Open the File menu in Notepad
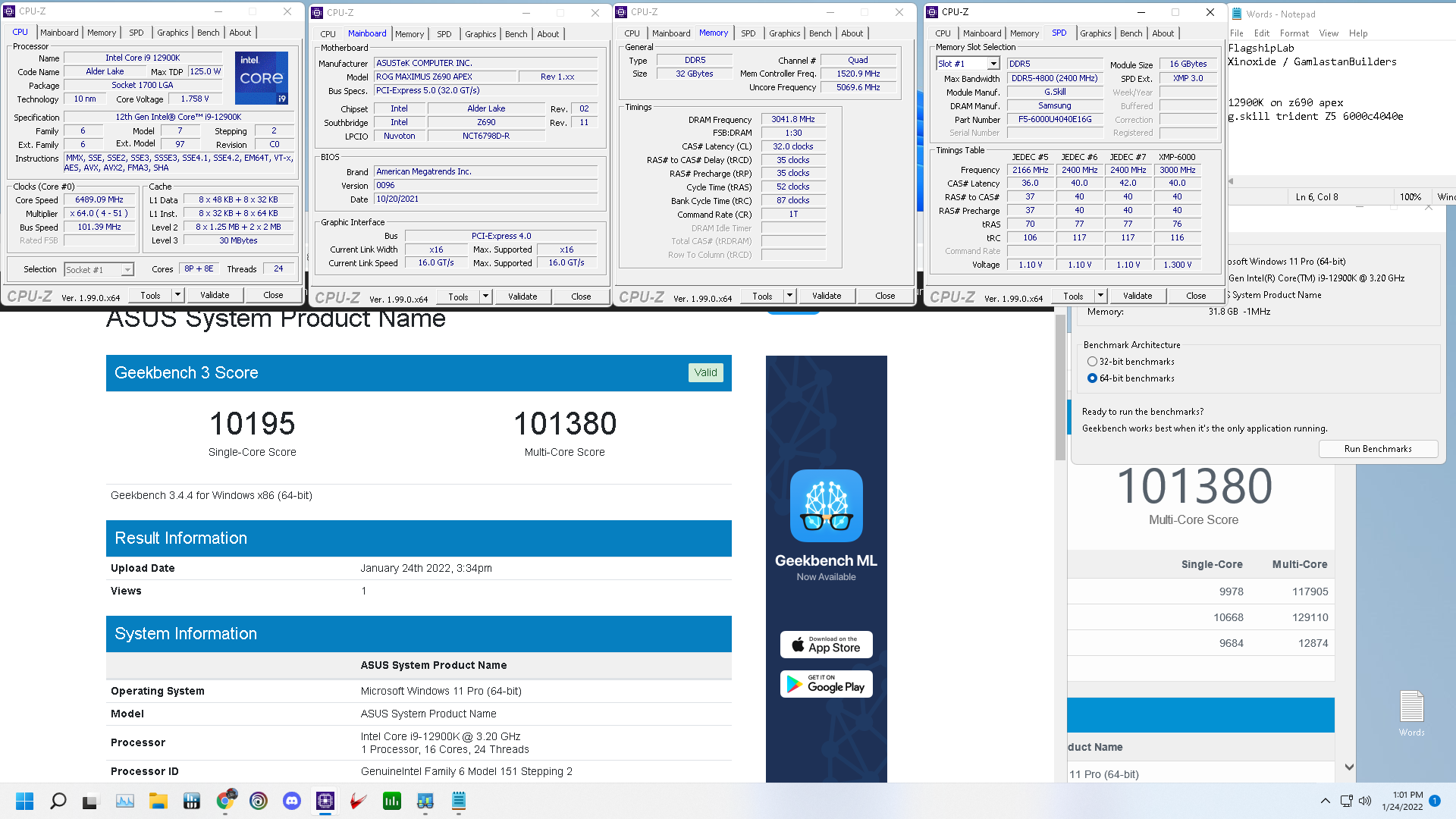The height and width of the screenshot is (819, 1456). pos(1236,33)
